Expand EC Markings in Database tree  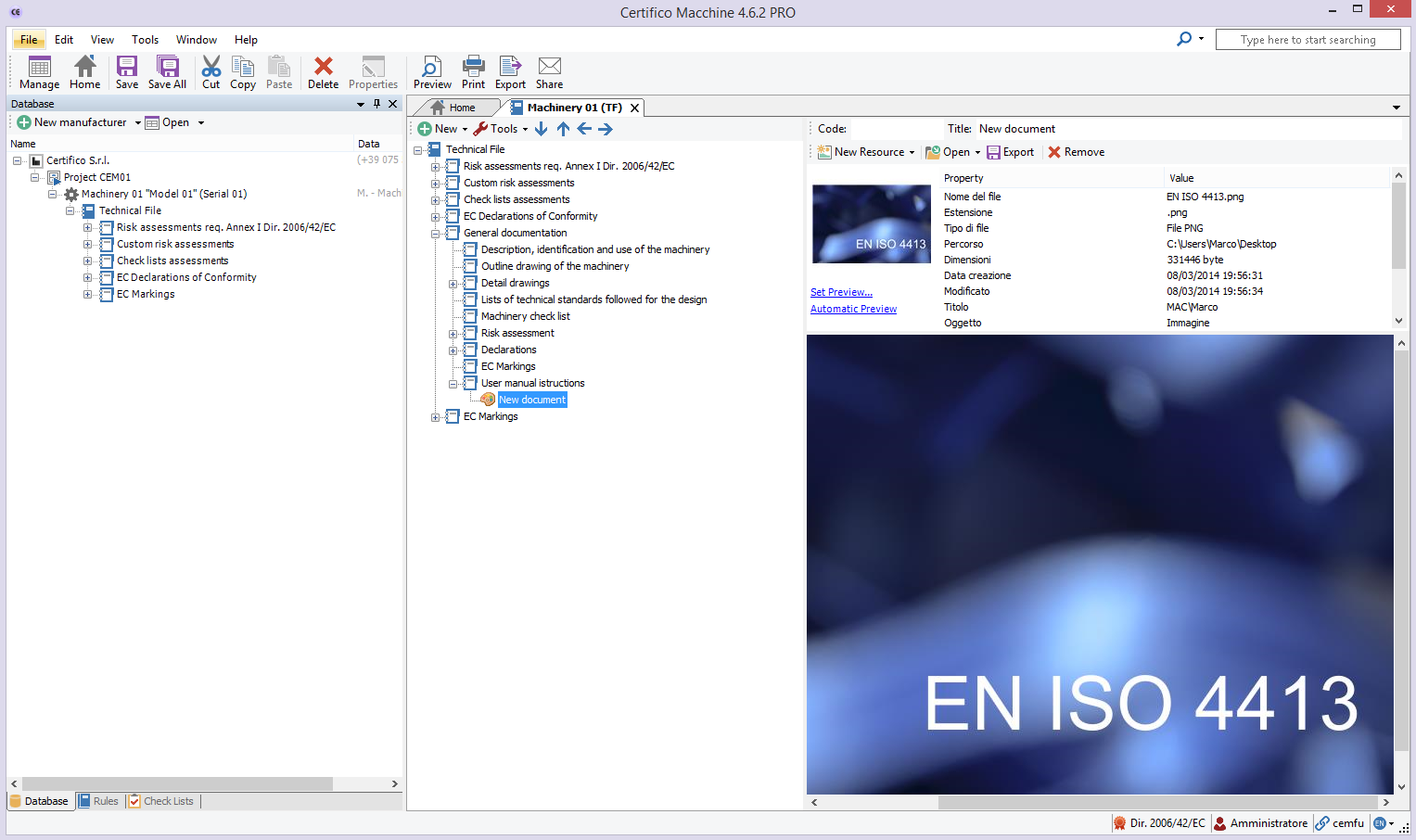88,295
